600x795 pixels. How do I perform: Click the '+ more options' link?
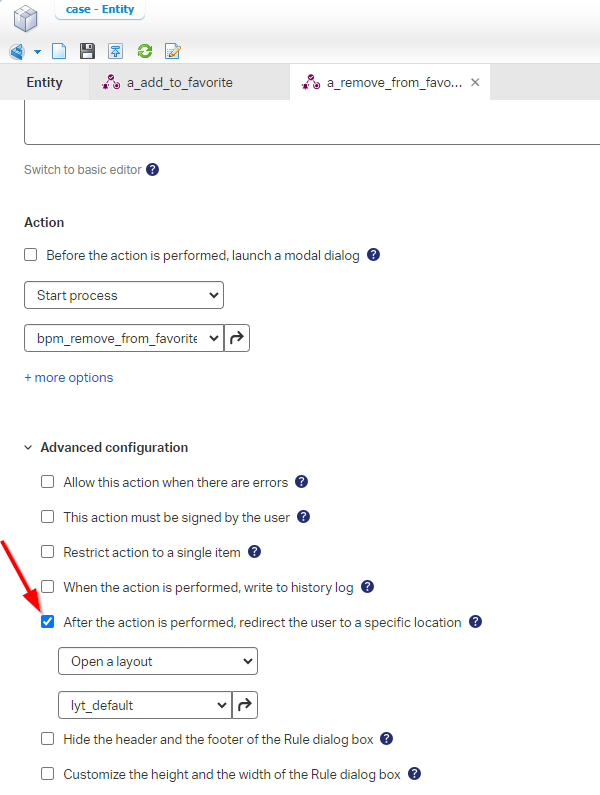pyautogui.click(x=68, y=378)
